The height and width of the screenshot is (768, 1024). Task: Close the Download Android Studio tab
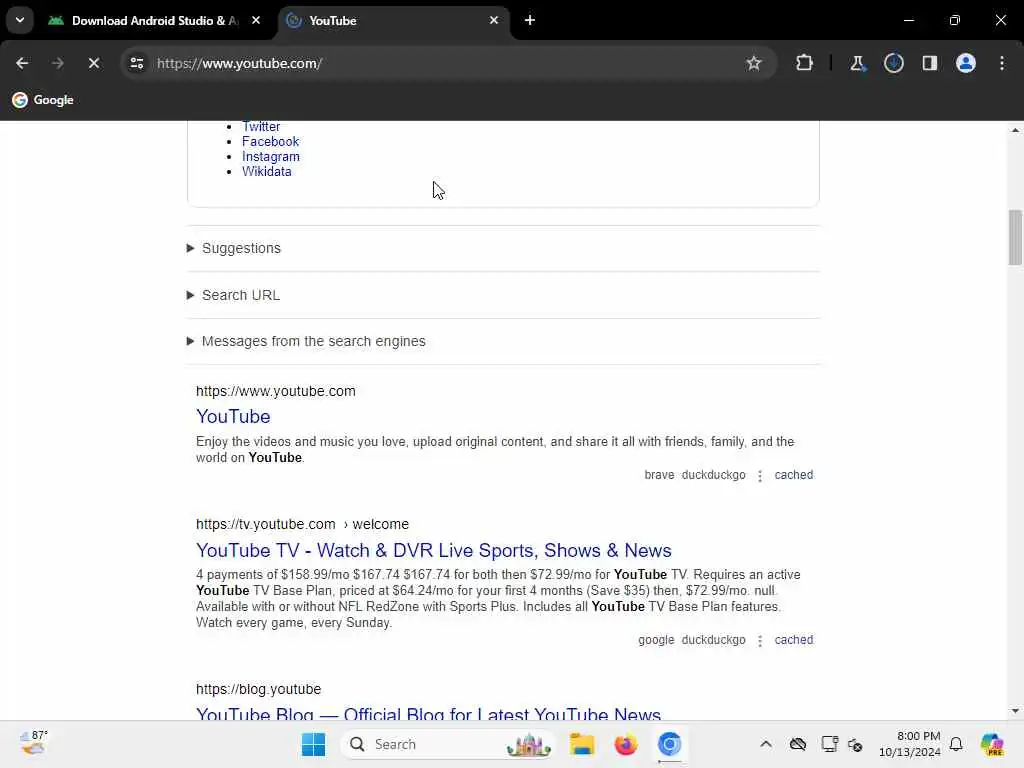pyautogui.click(x=256, y=20)
